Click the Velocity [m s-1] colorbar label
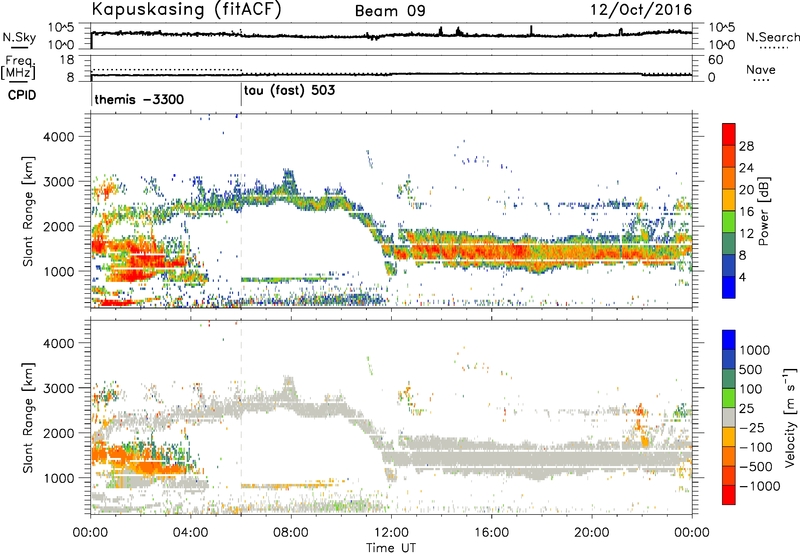 (x=790, y=417)
